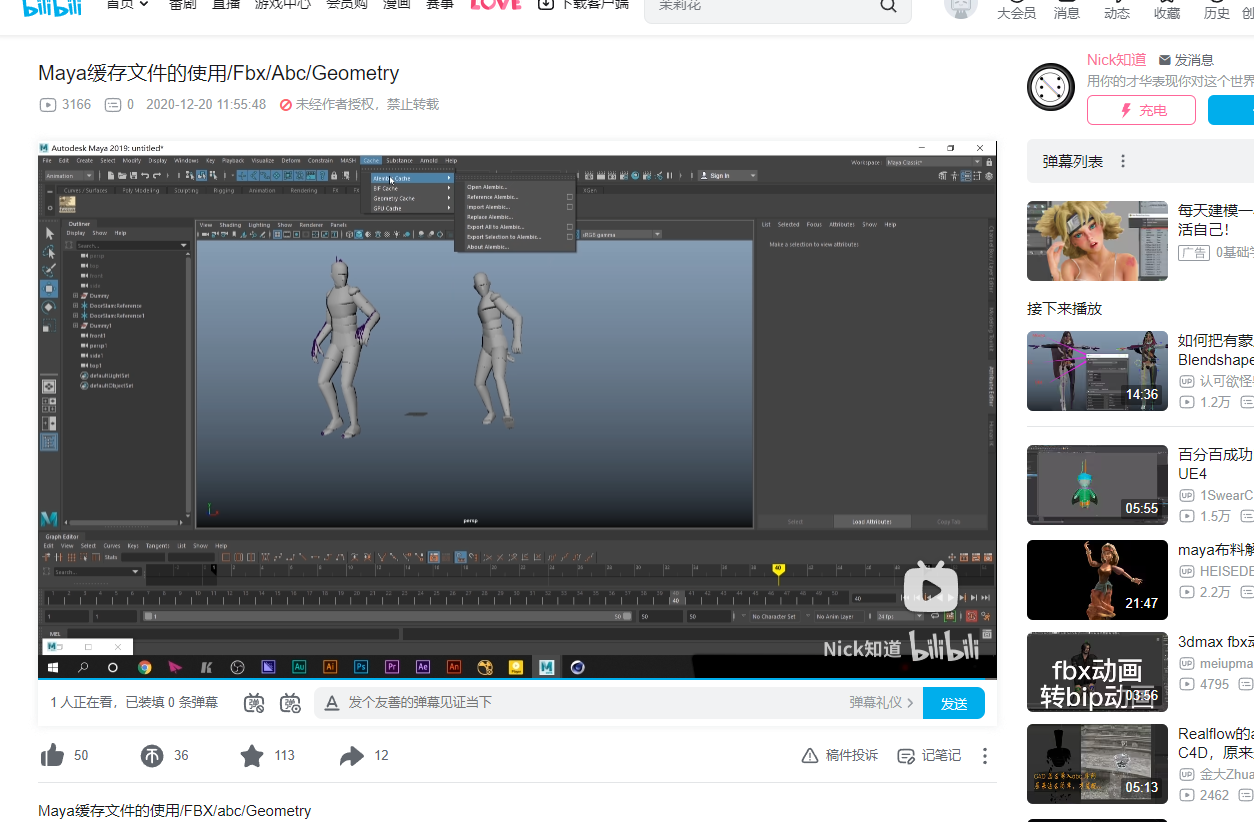Expand the Dummy1 node in Outliner
Viewport: 1254px width, 822px height.
[75, 326]
